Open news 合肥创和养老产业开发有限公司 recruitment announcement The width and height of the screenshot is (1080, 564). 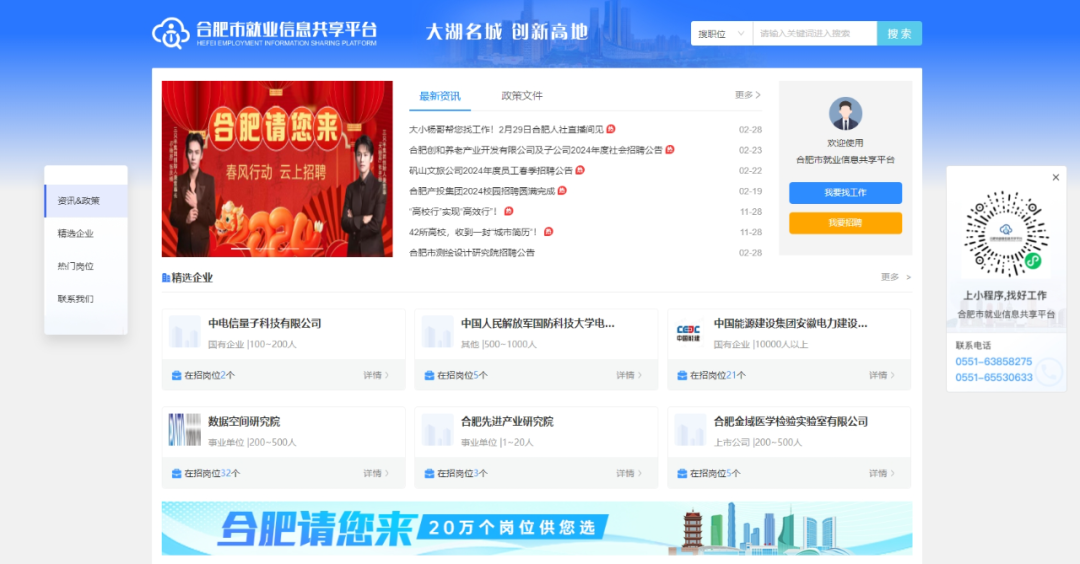tap(536, 149)
